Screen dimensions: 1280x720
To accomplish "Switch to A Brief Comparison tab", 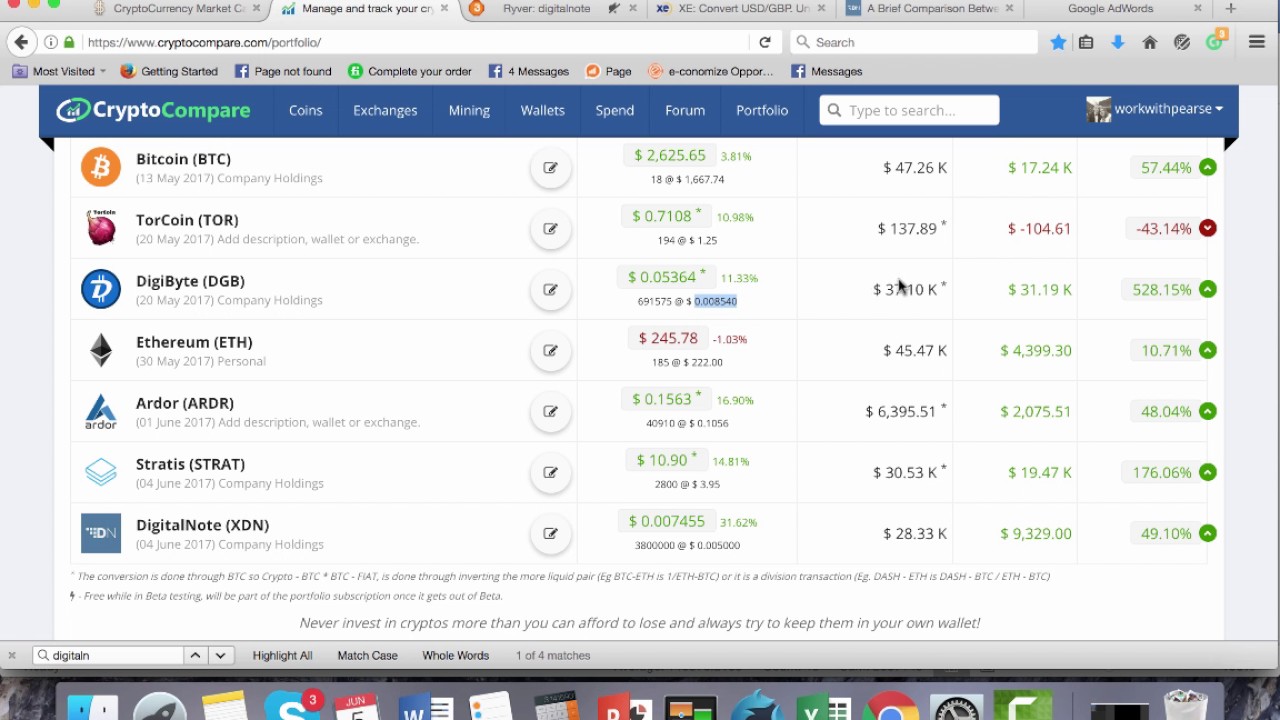I will (930, 9).
